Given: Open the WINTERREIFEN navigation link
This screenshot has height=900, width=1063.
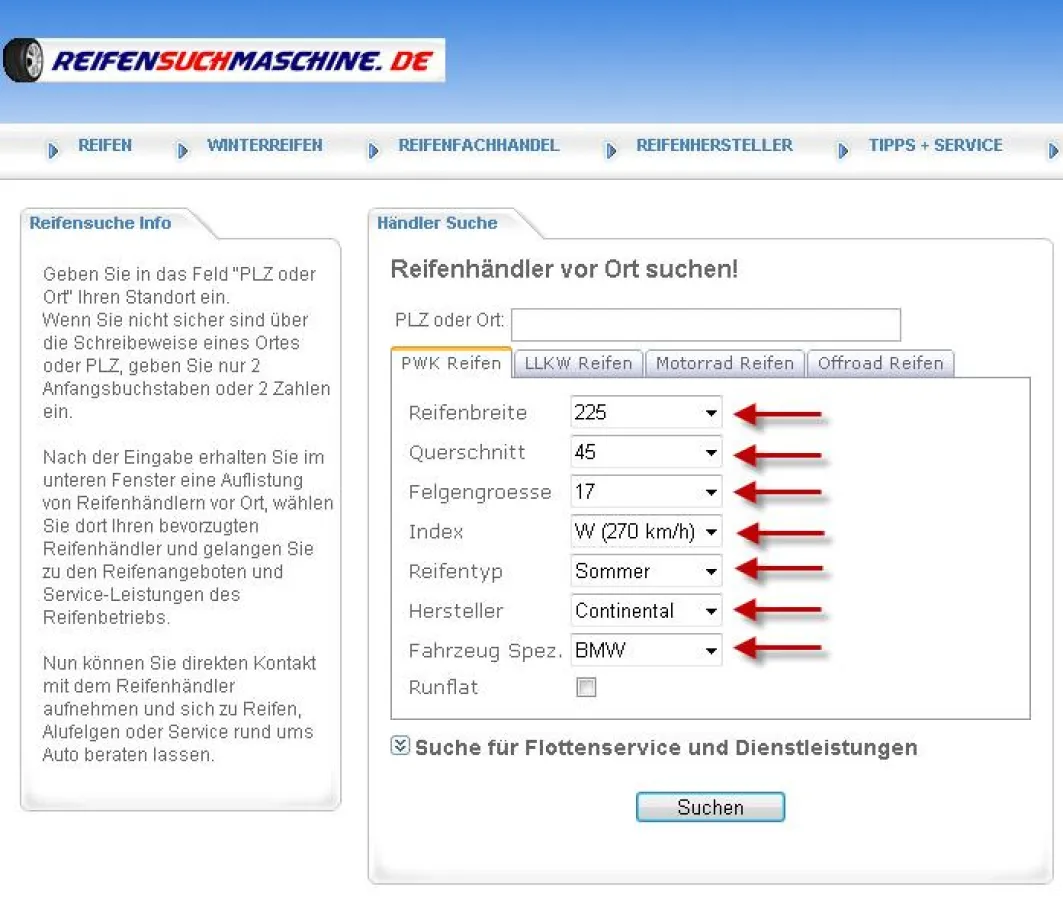Looking at the screenshot, I should pos(264,144).
